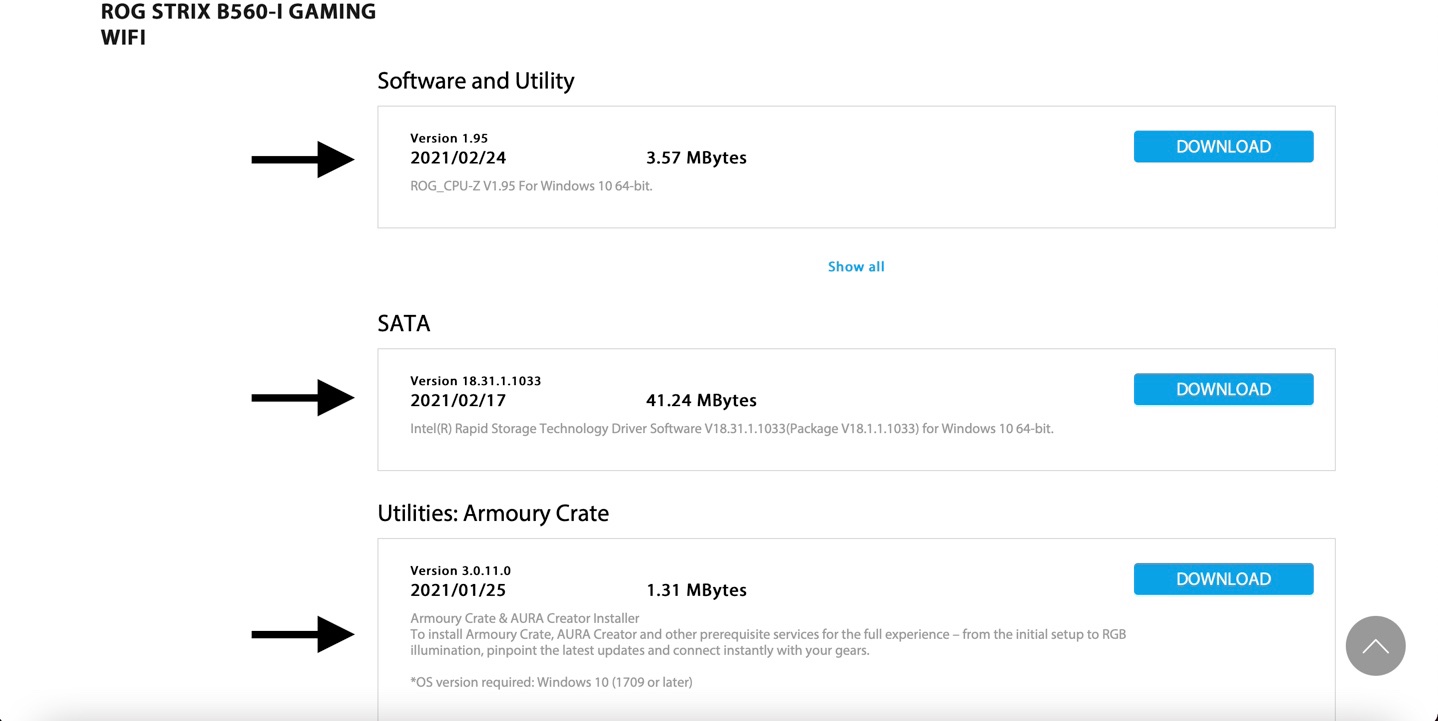Viewport: 1438px width, 721px height.
Task: Click the Version 1.95 label
Action: [x=449, y=138]
